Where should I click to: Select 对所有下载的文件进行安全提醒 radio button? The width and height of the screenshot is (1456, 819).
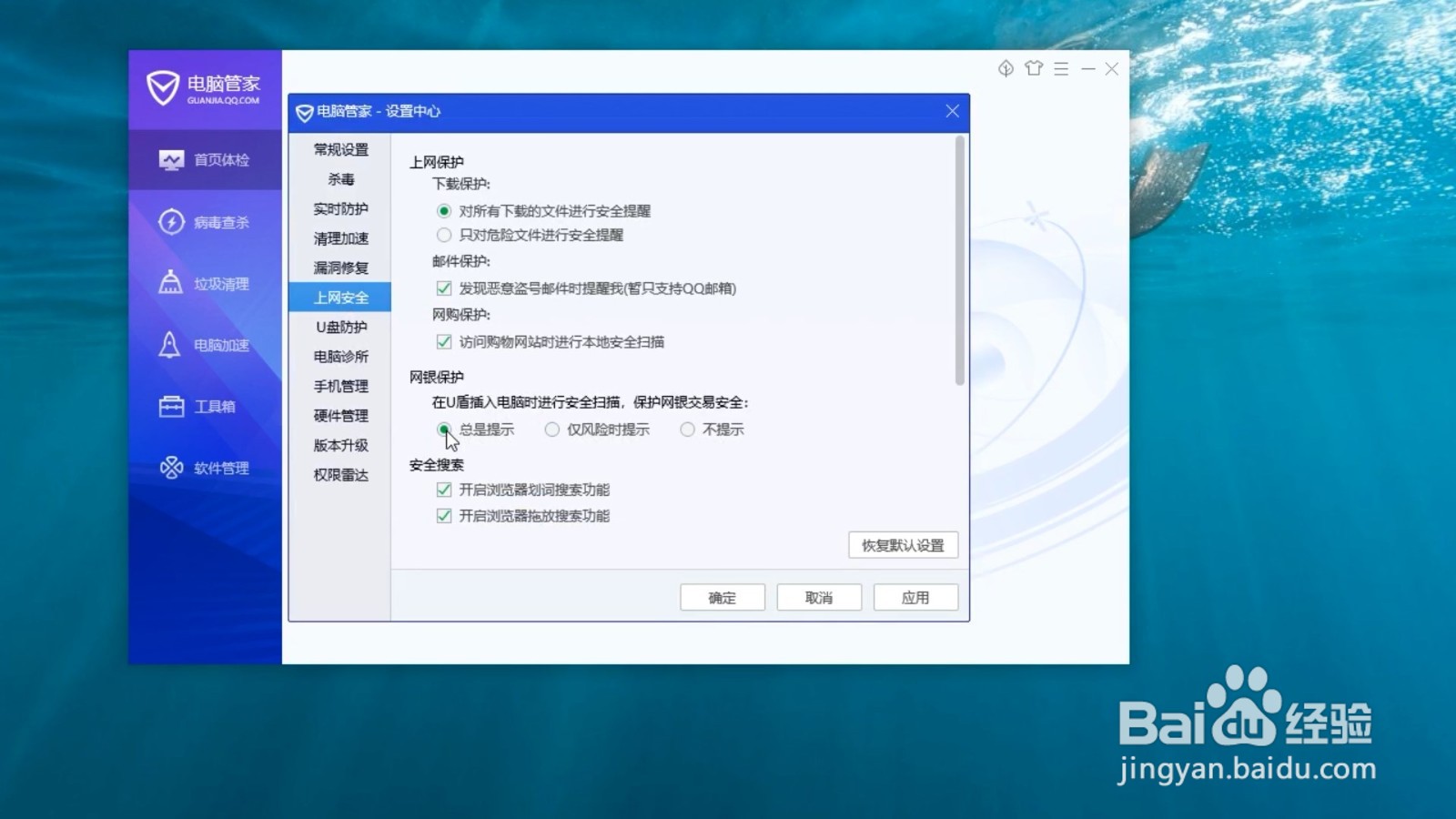(444, 211)
